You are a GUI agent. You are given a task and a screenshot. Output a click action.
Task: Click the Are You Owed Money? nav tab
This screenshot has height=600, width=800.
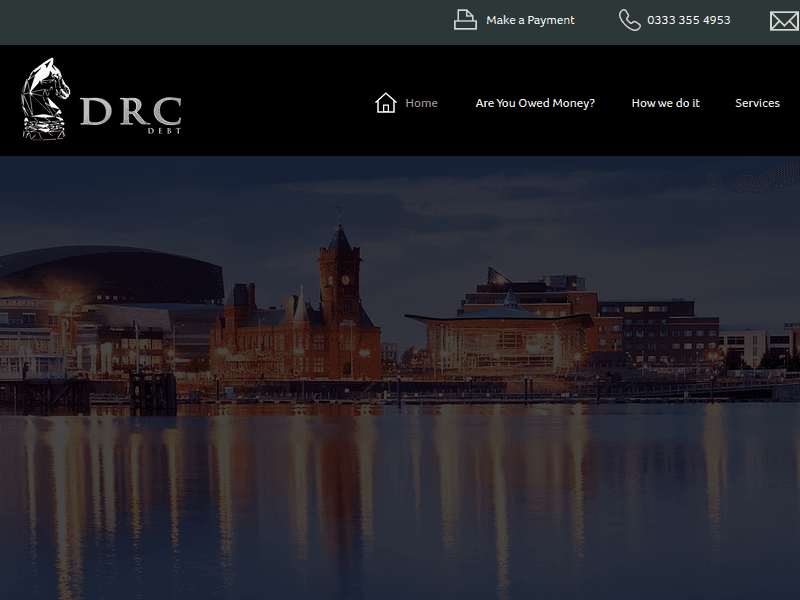pos(535,103)
